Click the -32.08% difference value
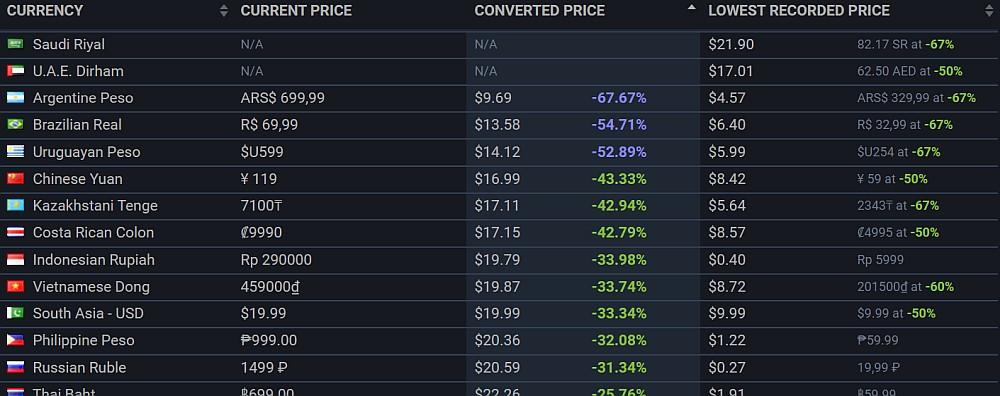 tap(619, 340)
